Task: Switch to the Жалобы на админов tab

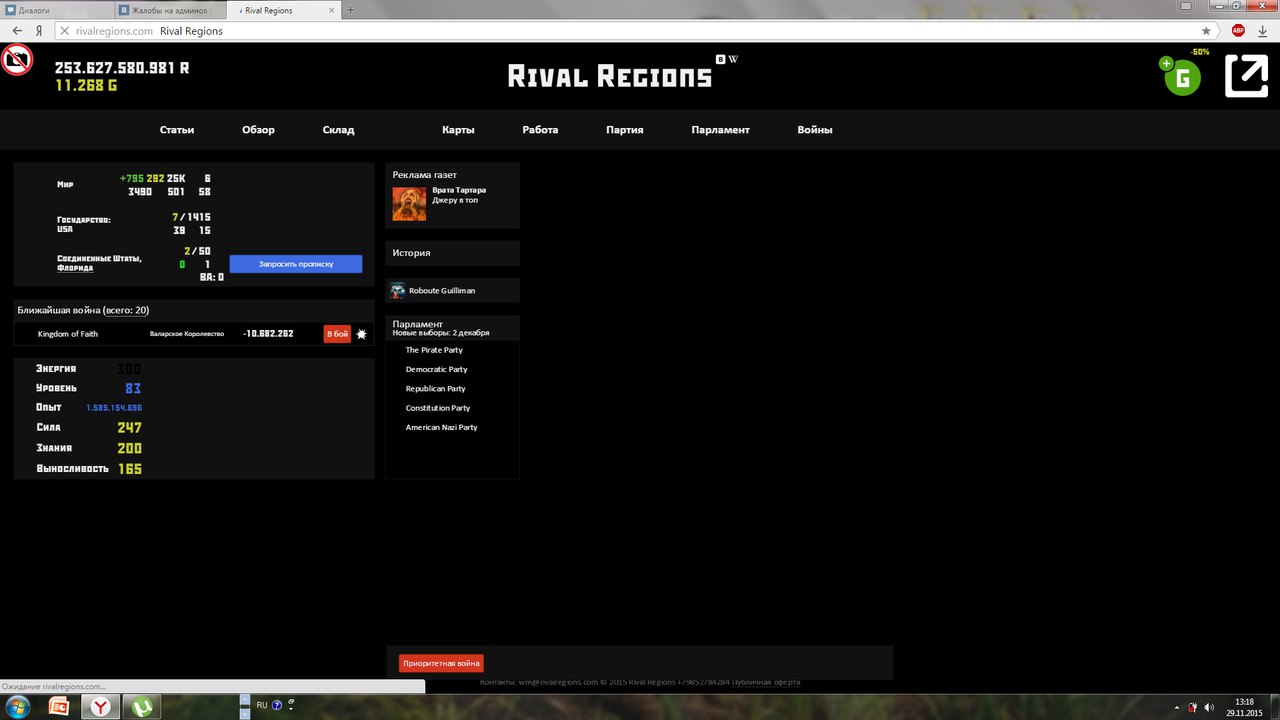Action: click(168, 10)
